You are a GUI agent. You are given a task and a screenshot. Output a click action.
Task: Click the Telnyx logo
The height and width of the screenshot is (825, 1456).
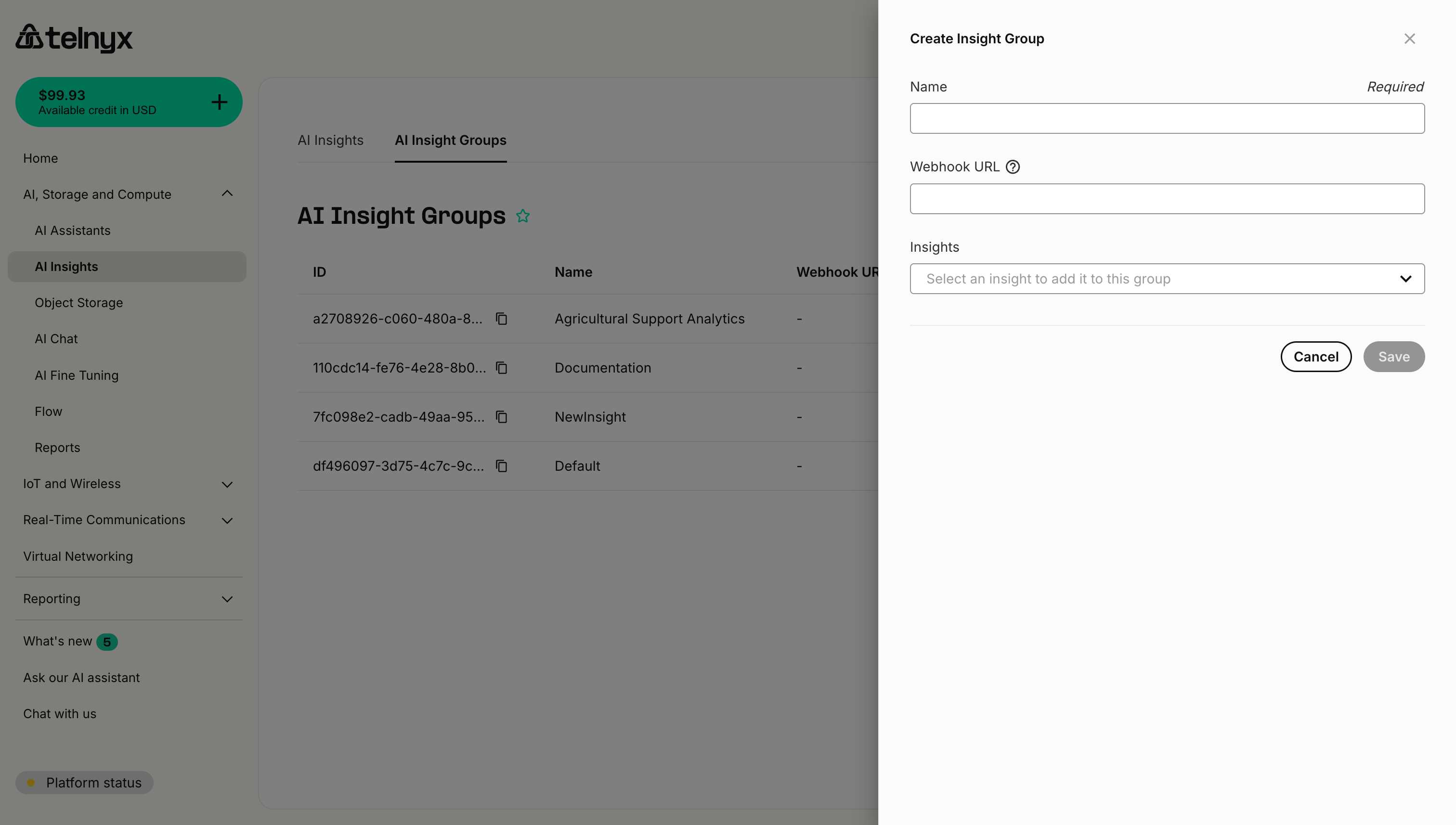tap(74, 38)
